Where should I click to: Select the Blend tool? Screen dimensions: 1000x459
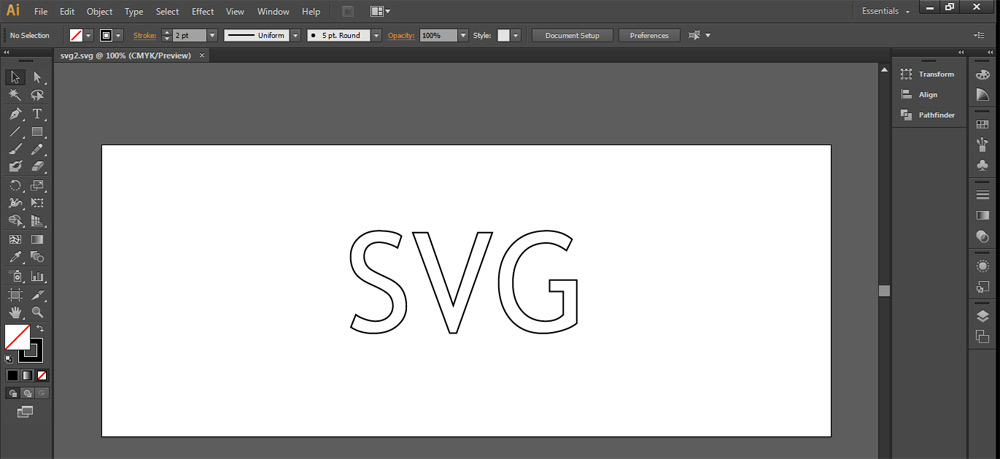point(37,258)
